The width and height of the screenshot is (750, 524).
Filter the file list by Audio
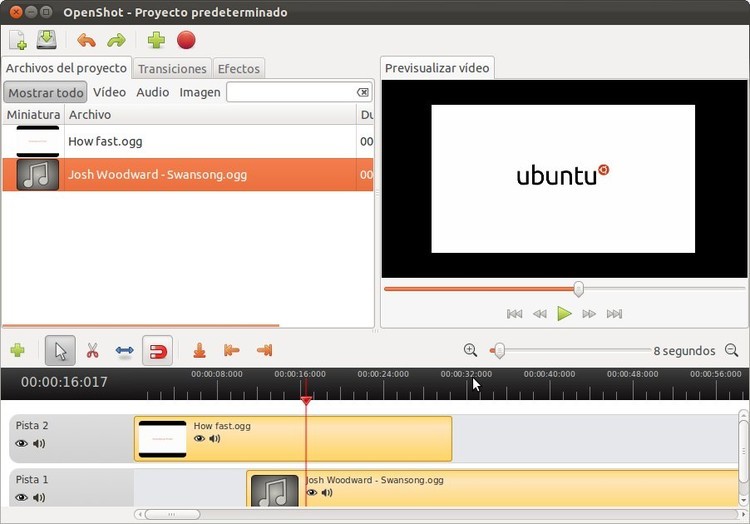click(153, 92)
